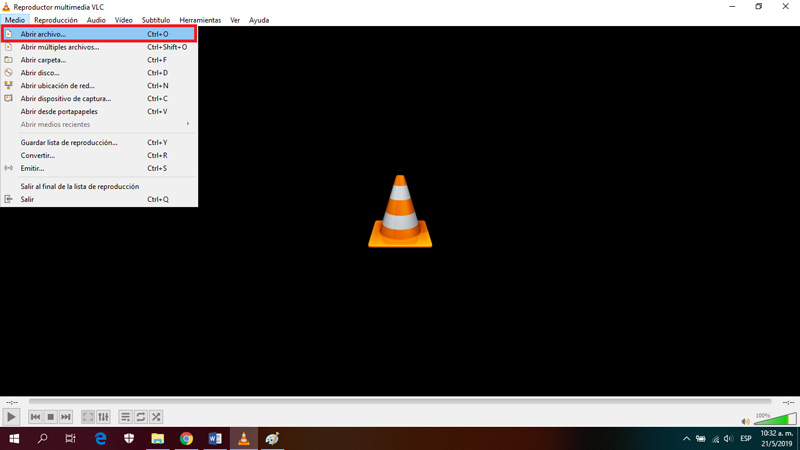Click the Salir exit icon
800x450 pixels.
[9, 199]
